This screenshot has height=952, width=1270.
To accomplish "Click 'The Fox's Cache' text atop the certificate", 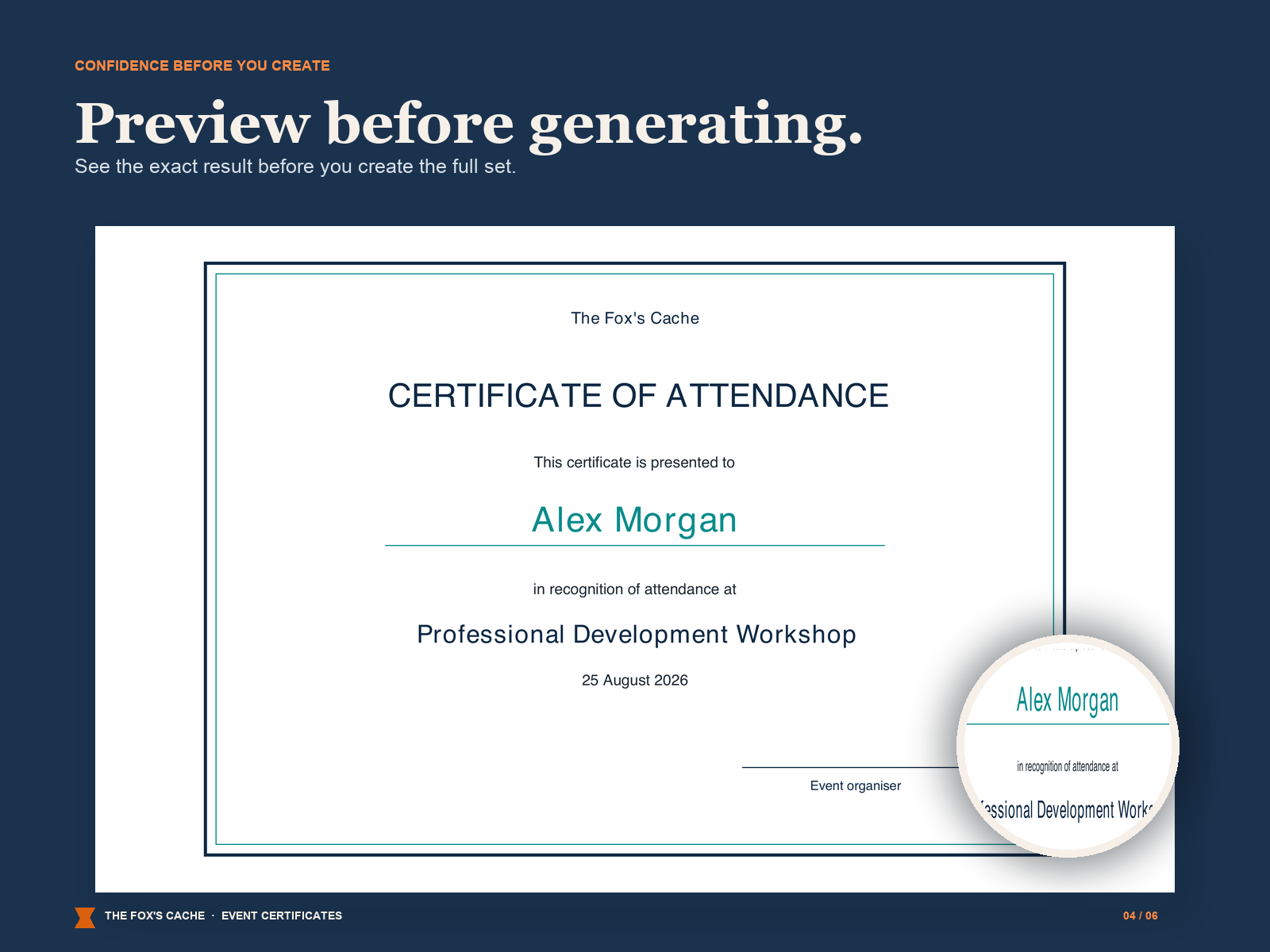I will (x=635, y=318).
